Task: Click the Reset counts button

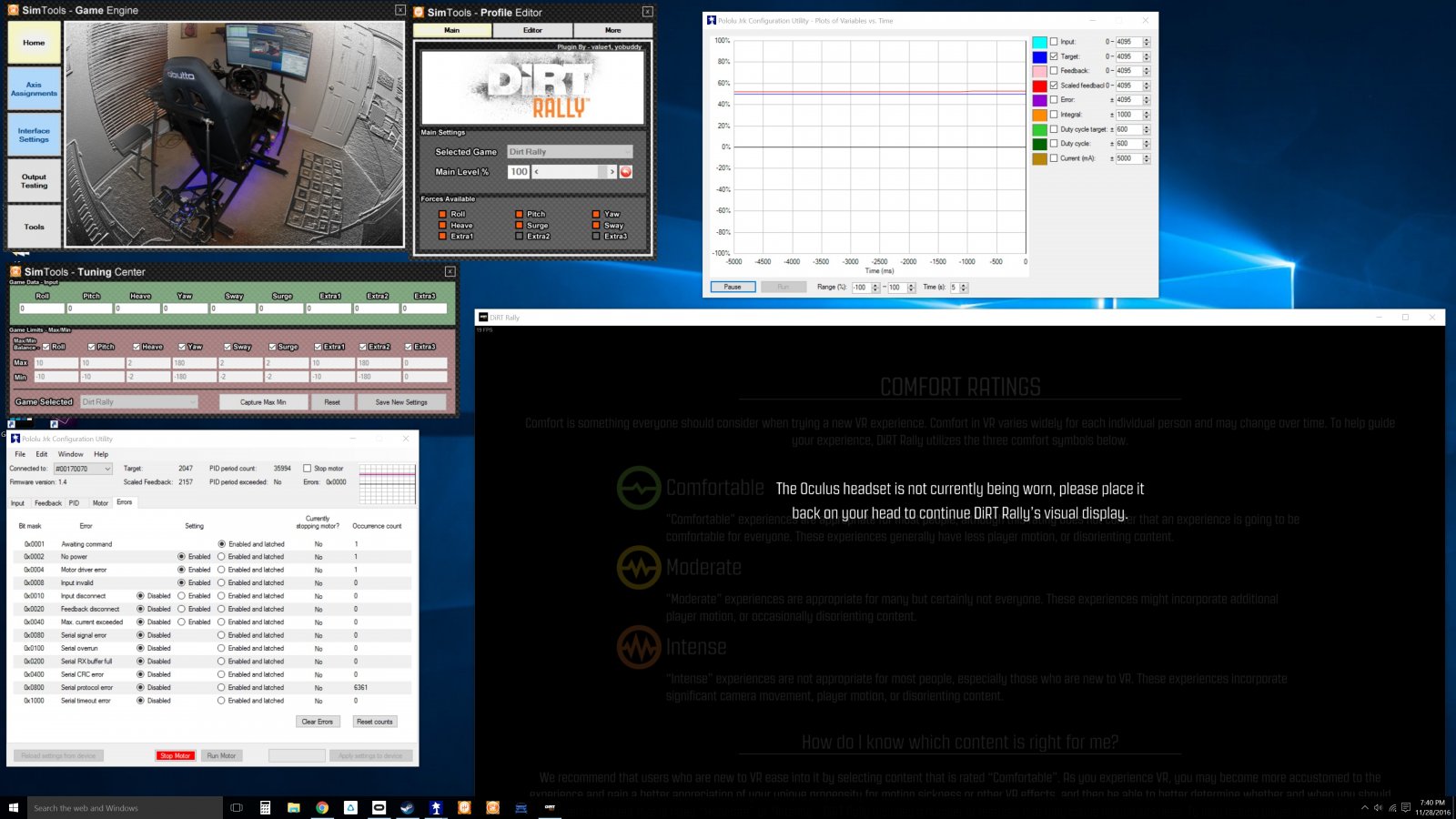Action: (375, 722)
